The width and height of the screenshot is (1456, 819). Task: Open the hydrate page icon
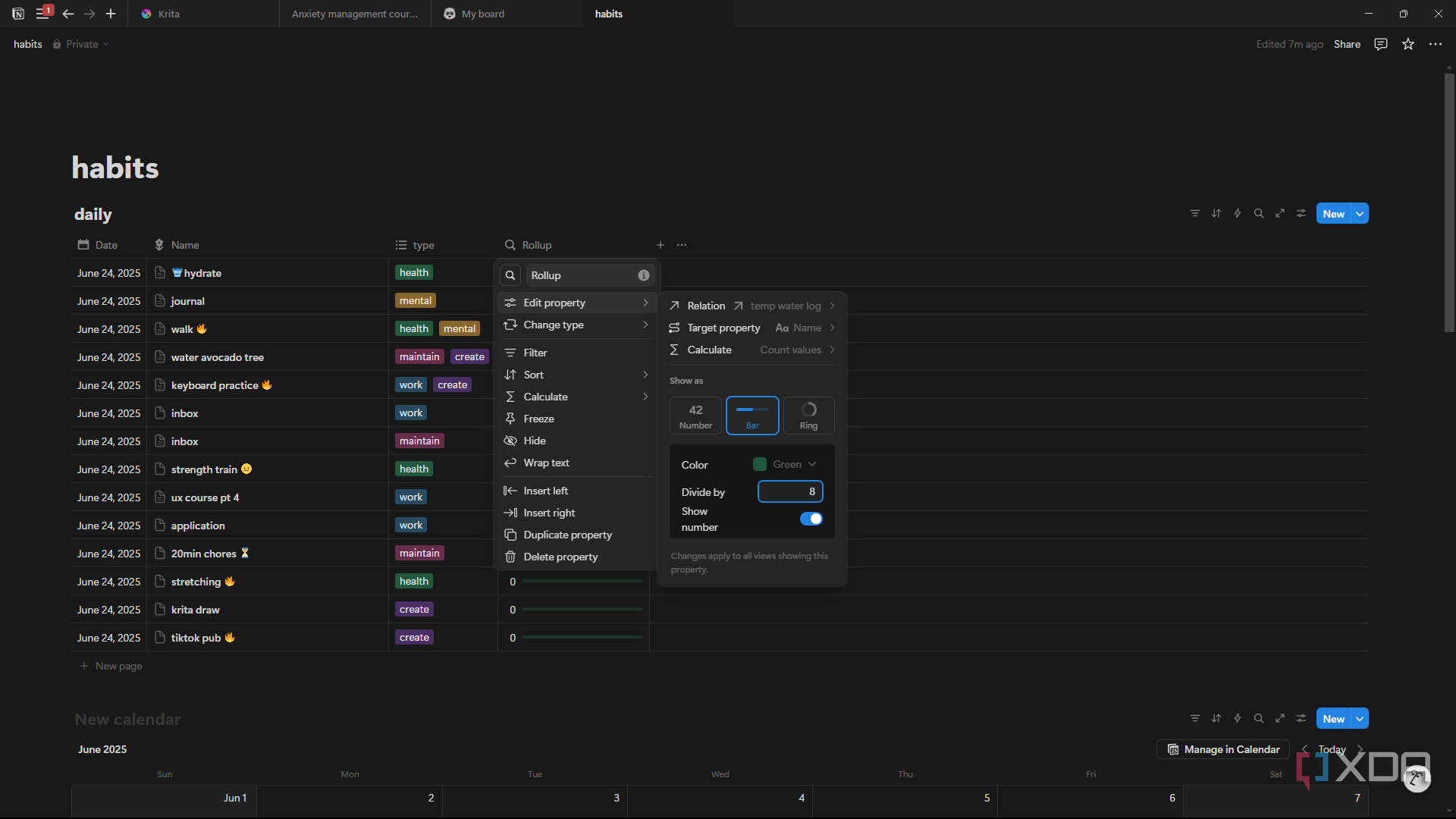coord(160,272)
